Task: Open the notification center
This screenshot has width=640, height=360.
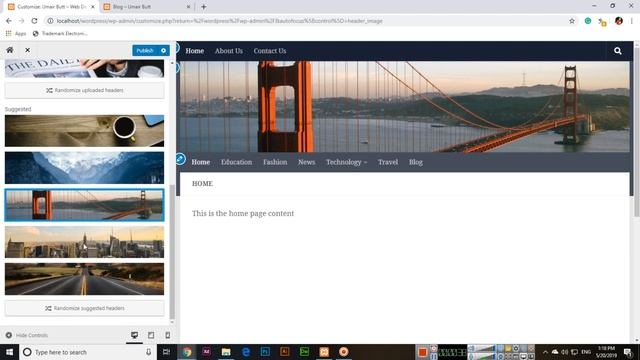Action: point(629,352)
